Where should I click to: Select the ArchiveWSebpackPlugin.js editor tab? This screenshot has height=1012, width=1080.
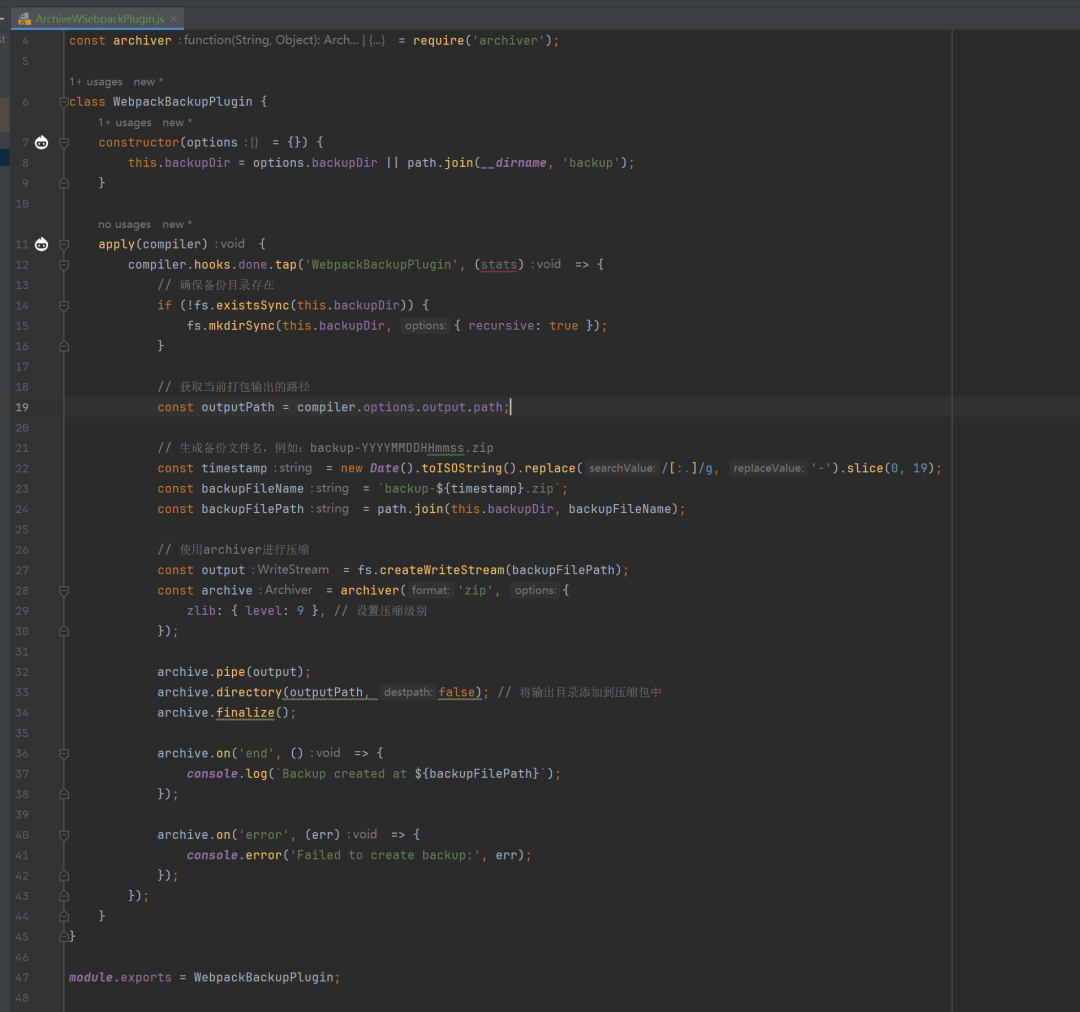[x=98, y=19]
